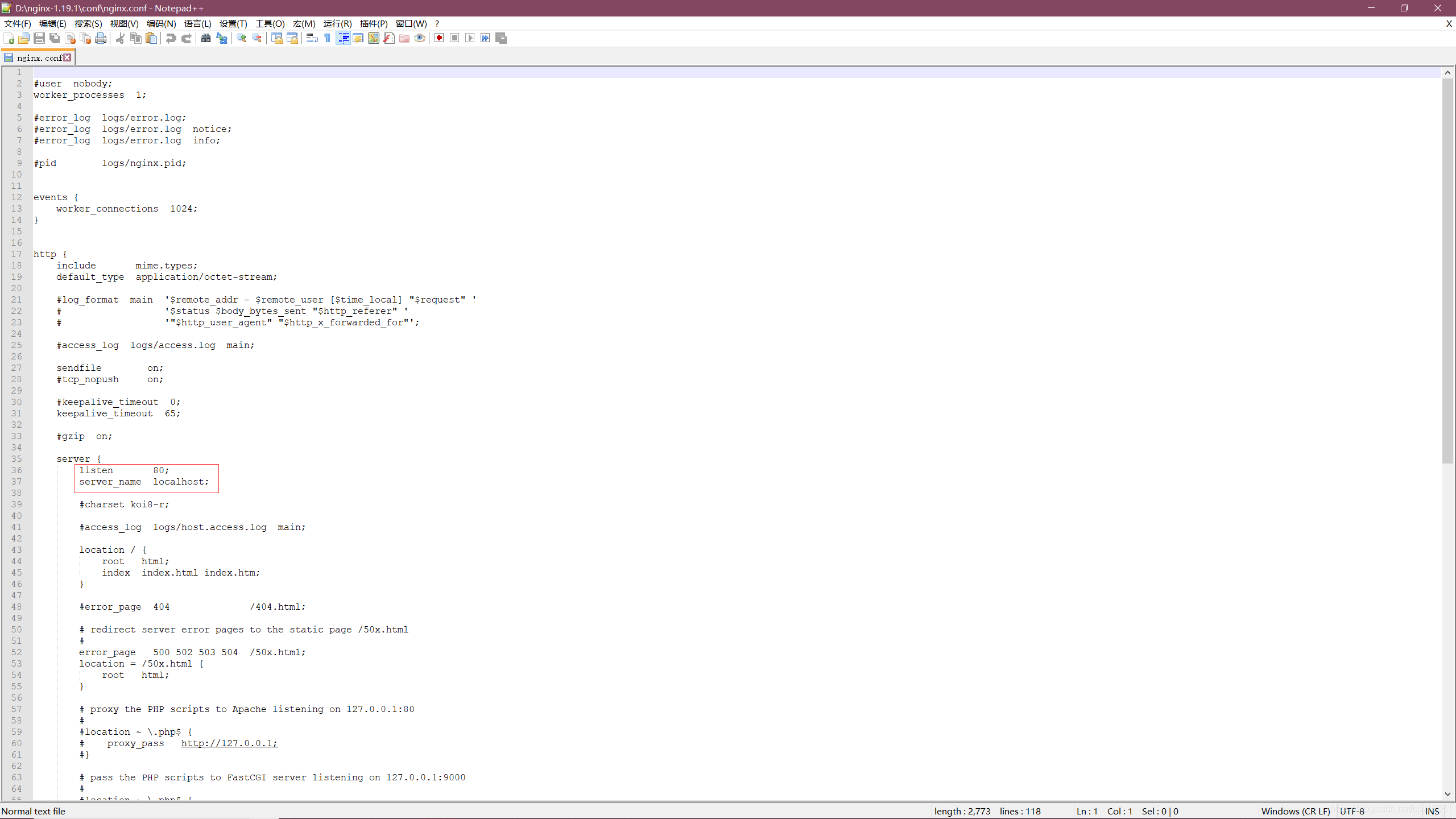This screenshot has height=819, width=1456.
Task: Toggle synchronized vertical scrolling
Action: click(x=276, y=38)
